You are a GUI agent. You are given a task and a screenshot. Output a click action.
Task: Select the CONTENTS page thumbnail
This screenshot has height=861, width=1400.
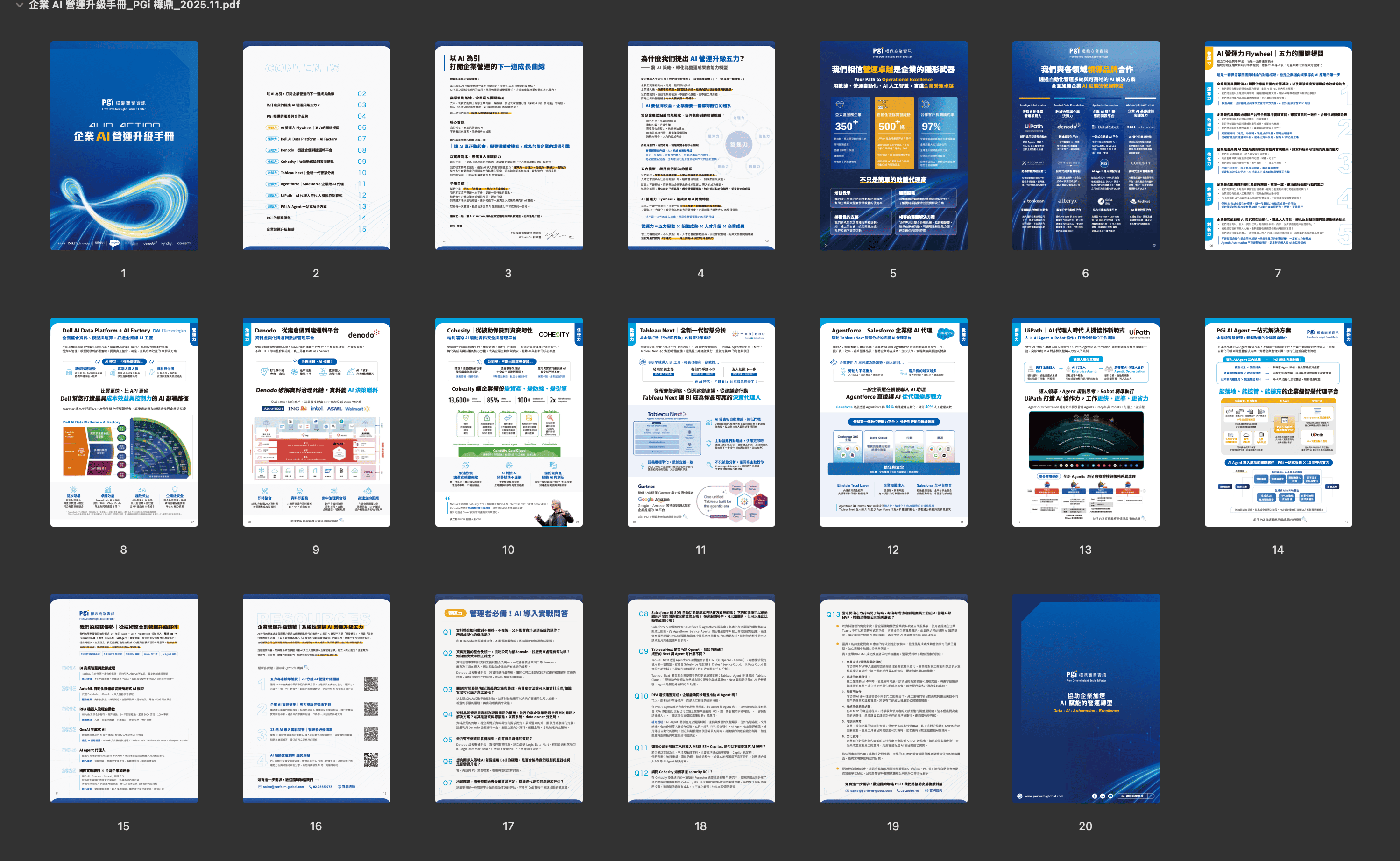[x=316, y=145]
